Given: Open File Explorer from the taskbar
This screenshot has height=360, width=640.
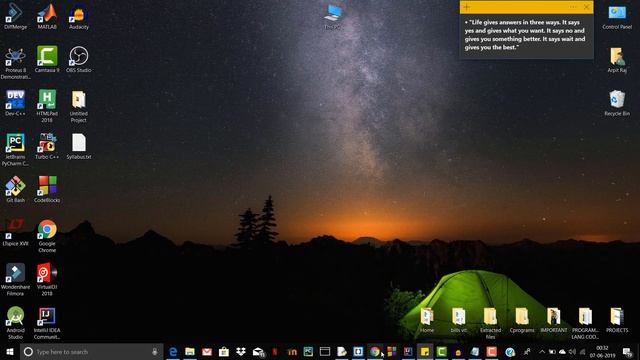Looking at the screenshot, I should 190,351.
